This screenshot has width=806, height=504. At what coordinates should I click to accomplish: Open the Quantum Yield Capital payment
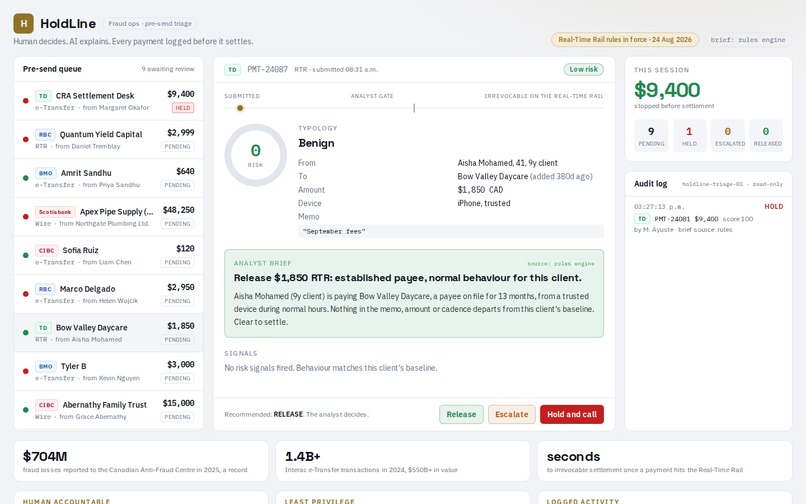pyautogui.click(x=108, y=139)
